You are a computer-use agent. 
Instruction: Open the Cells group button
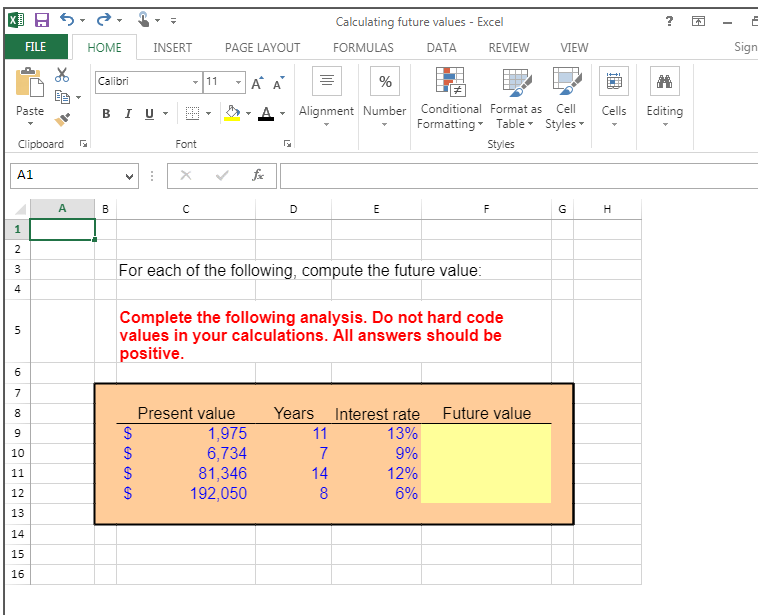click(x=614, y=97)
